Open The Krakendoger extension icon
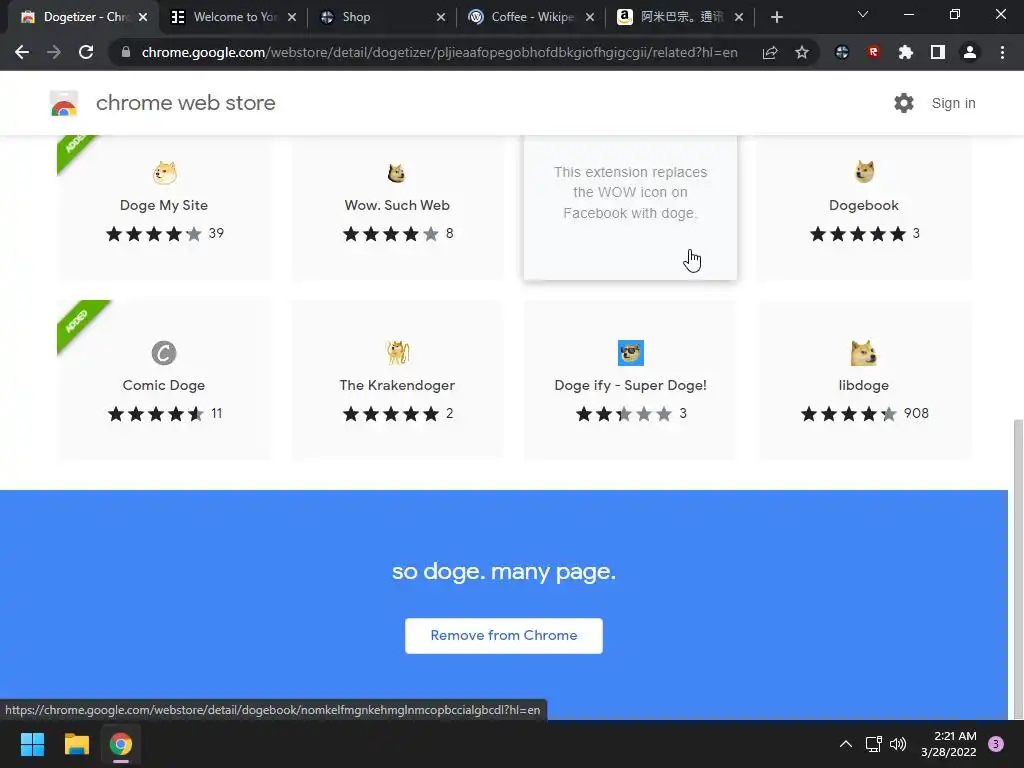This screenshot has height=768, width=1024. 397,353
